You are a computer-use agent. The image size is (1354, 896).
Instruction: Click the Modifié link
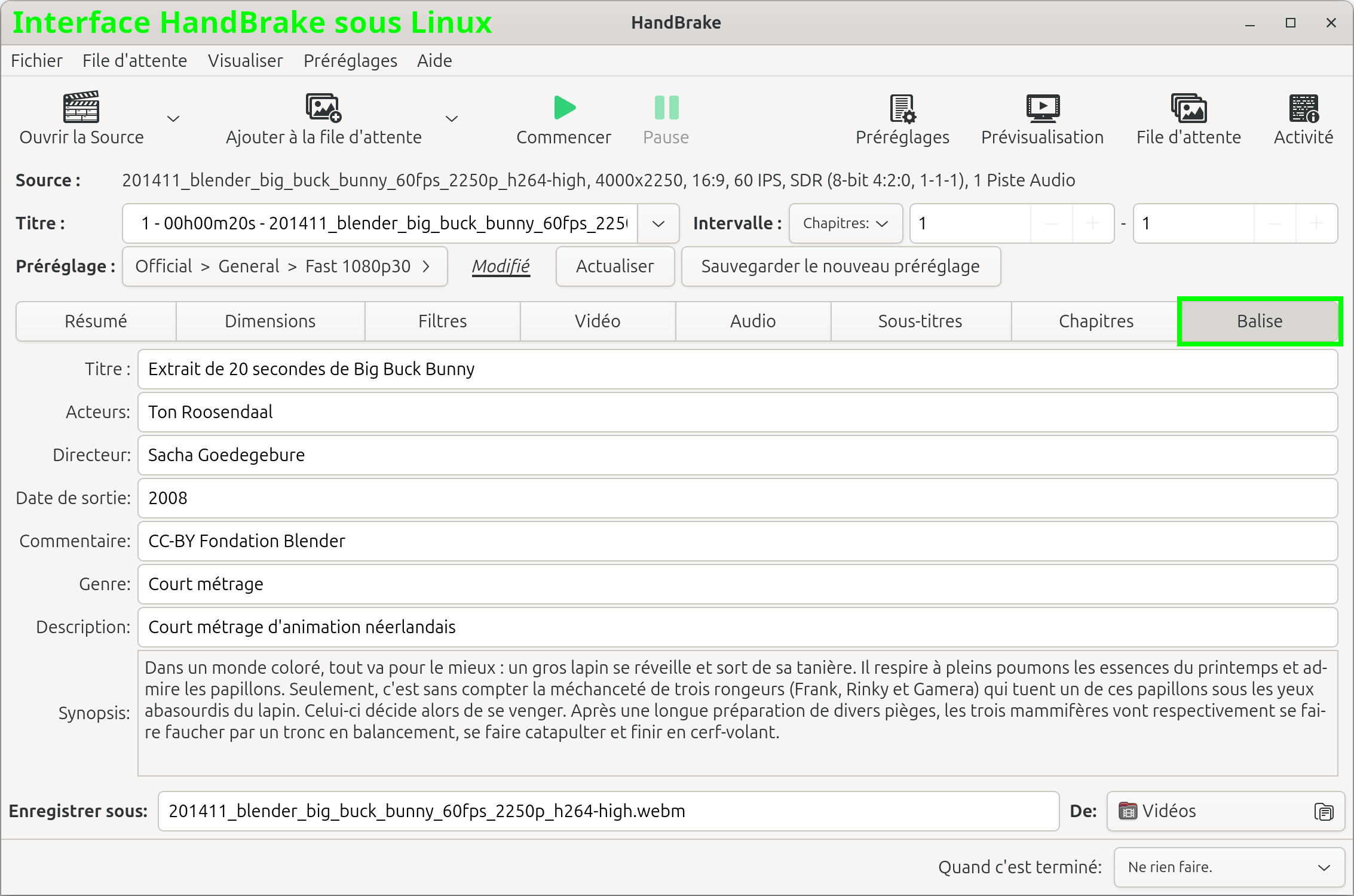point(501,266)
